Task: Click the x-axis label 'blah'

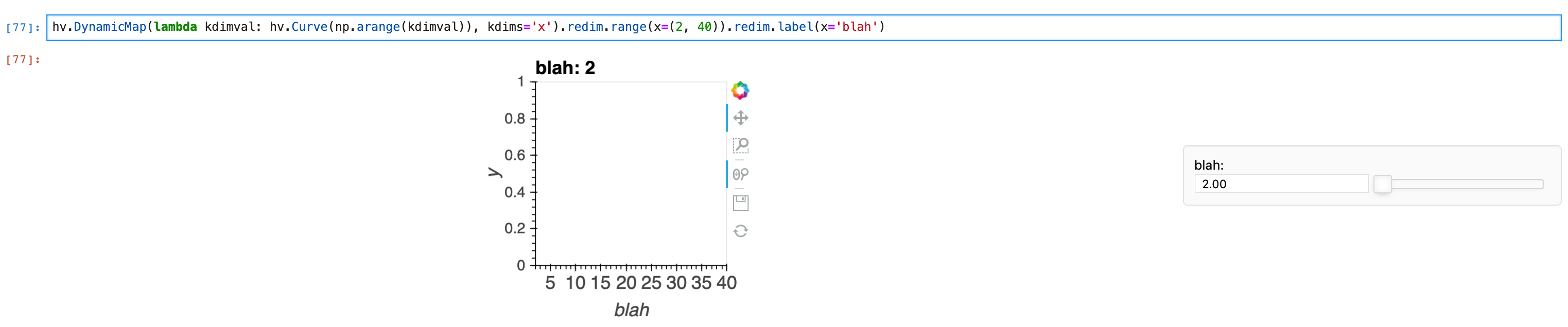Action: [x=631, y=310]
